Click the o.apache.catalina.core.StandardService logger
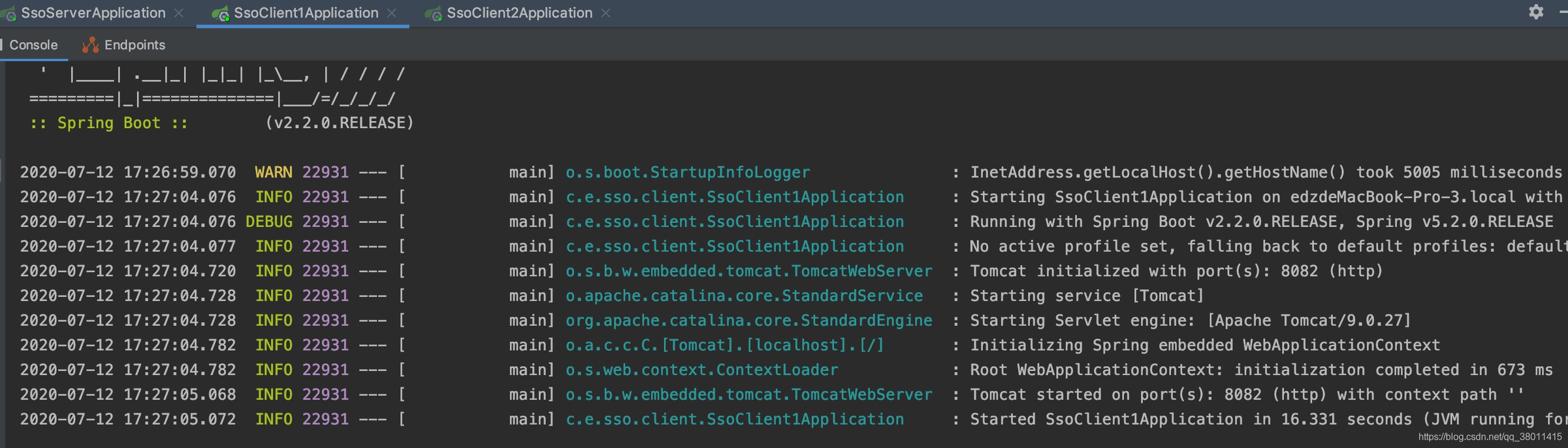This screenshot has height=448, width=1568. 744,296
